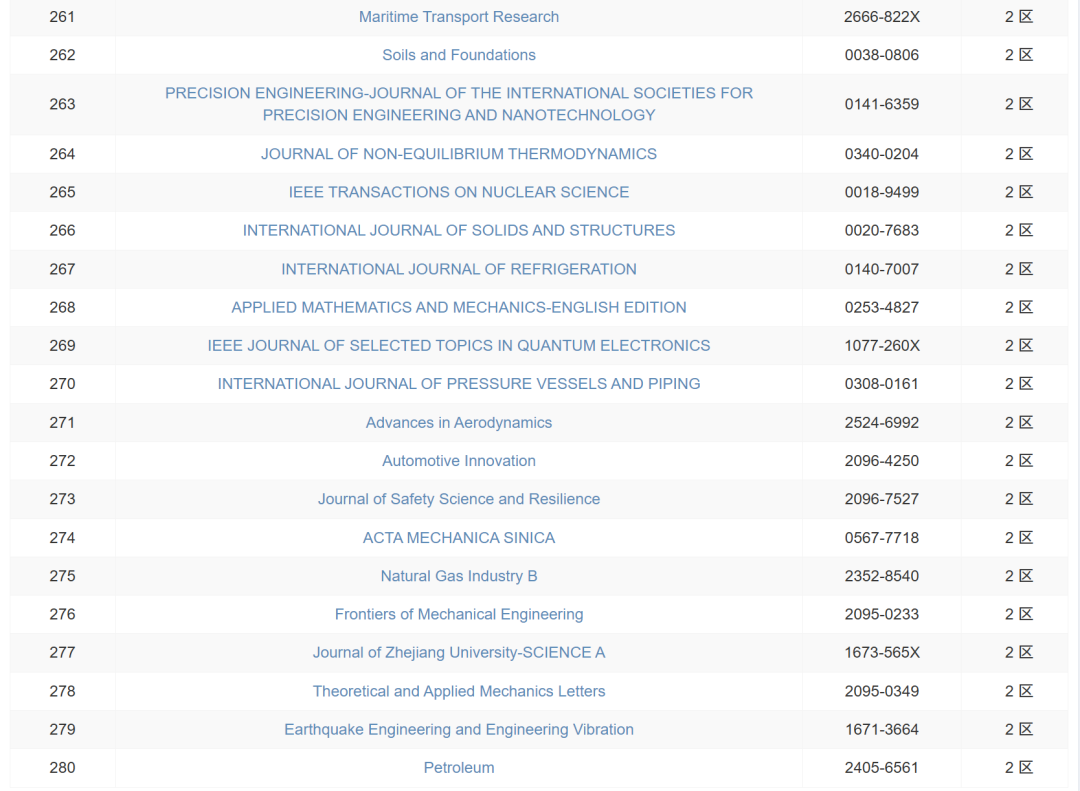Select ISSN 2352-8540 cell
This screenshot has height=791, width=1080.
click(x=882, y=576)
